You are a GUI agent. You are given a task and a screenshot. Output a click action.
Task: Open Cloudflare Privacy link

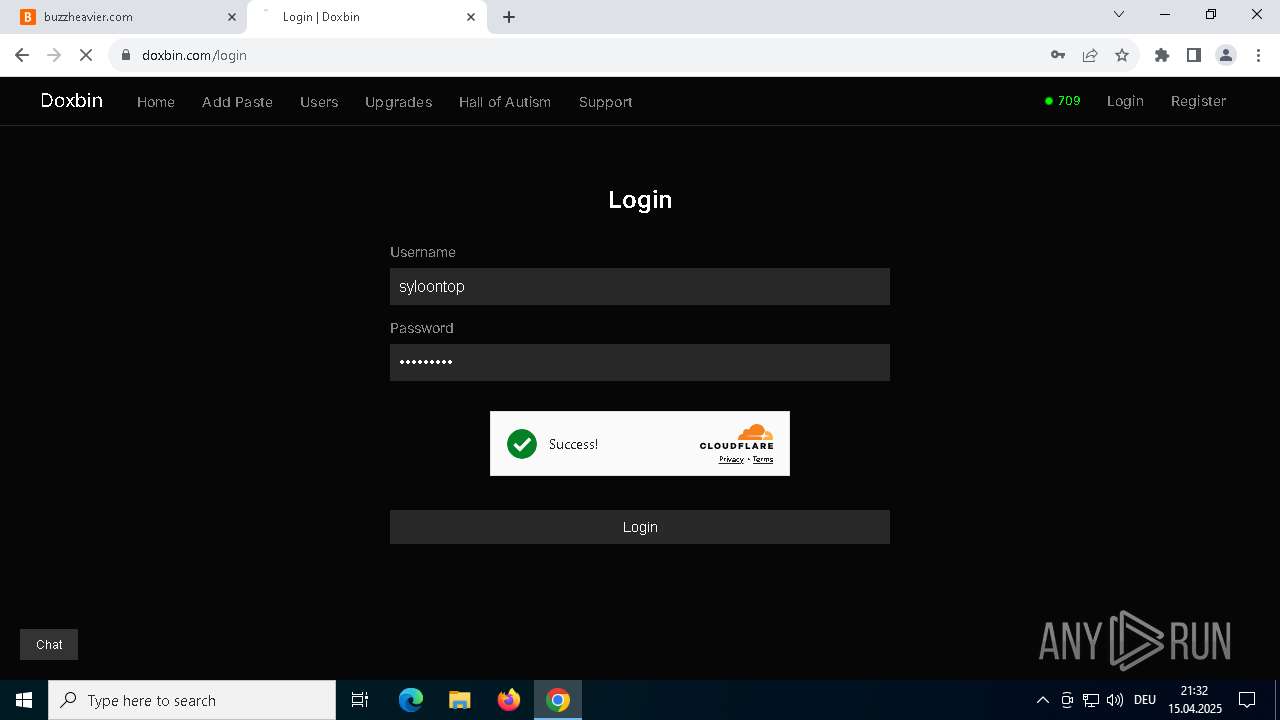tap(731, 460)
